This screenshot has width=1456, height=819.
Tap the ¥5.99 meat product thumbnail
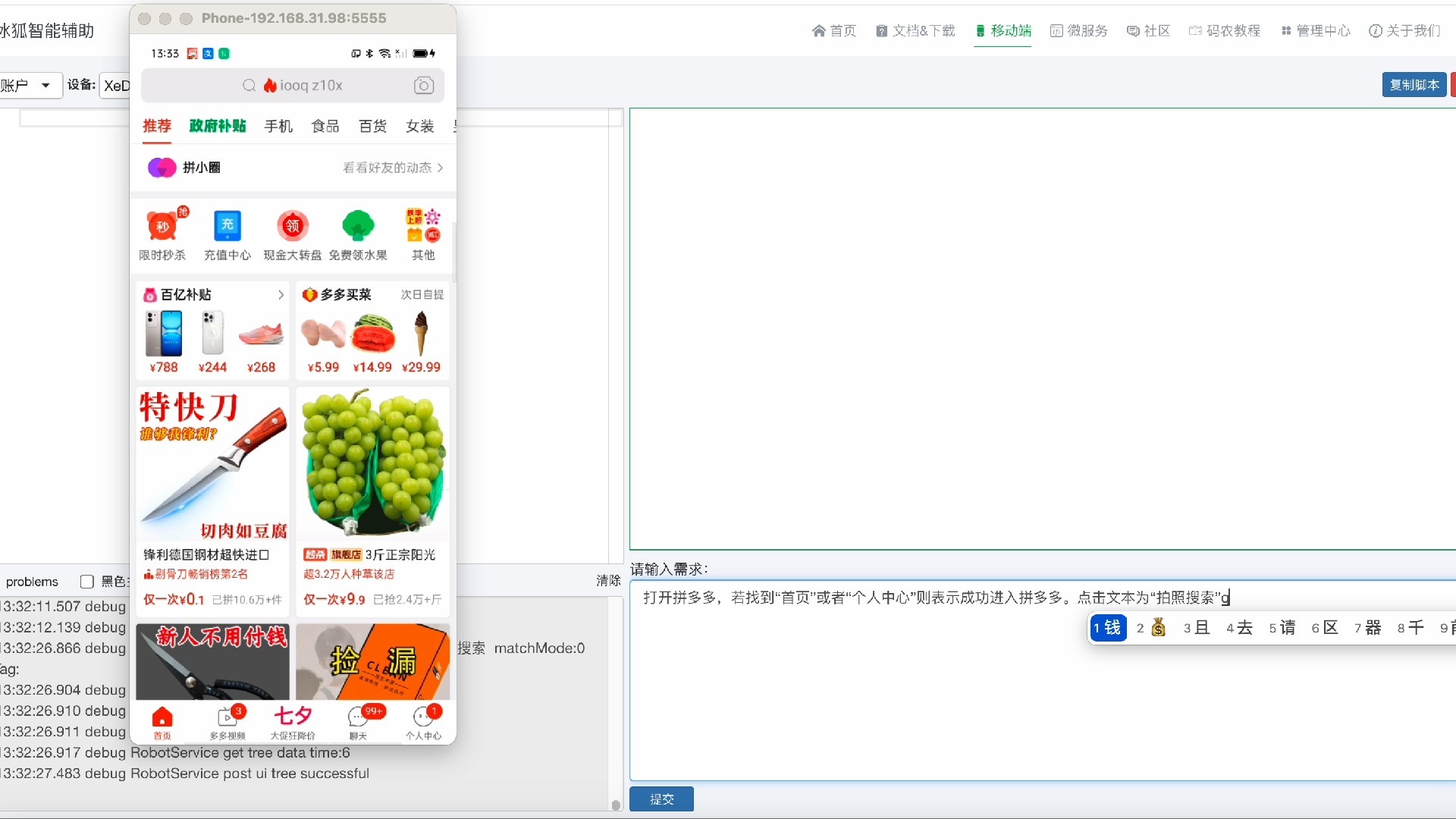pyautogui.click(x=323, y=334)
